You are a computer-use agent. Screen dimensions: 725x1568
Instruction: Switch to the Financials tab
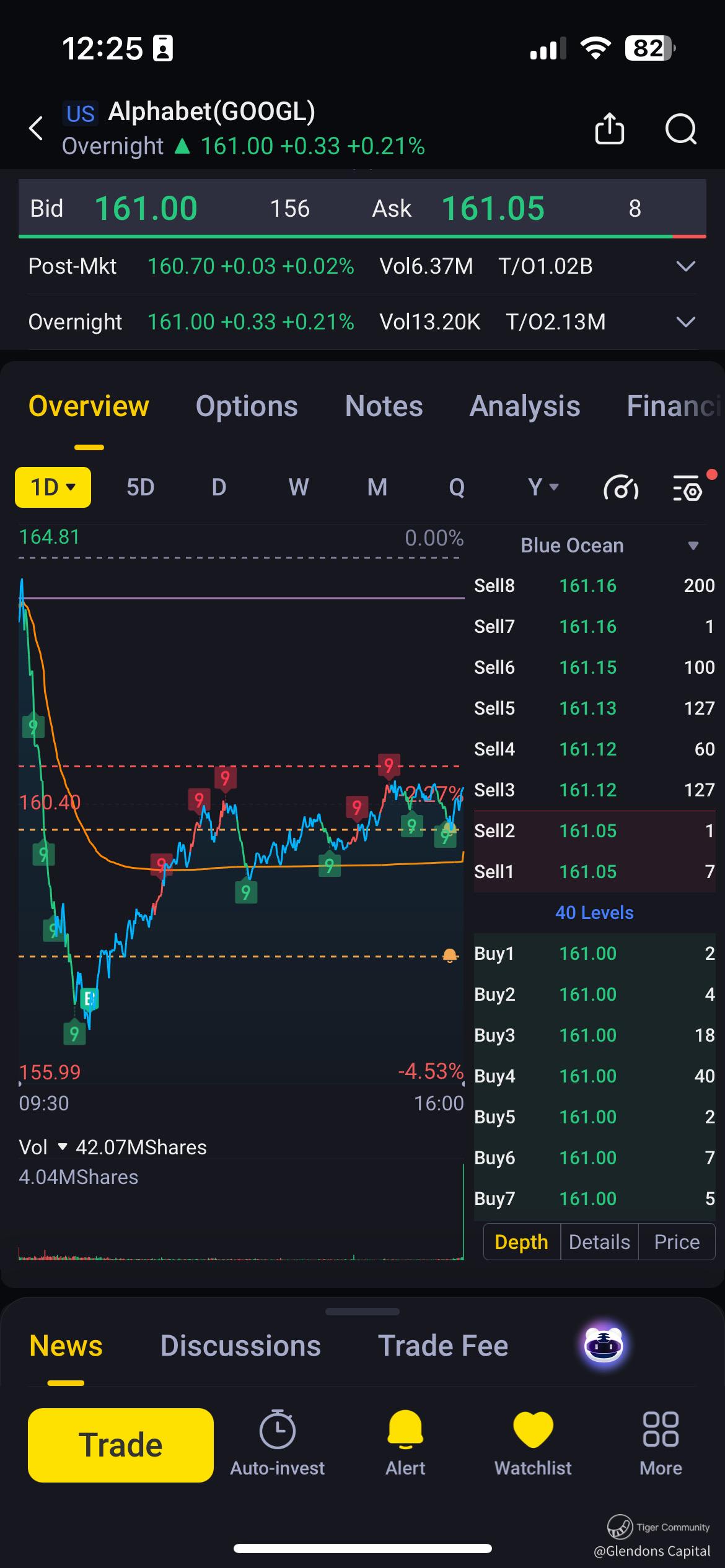(675, 406)
